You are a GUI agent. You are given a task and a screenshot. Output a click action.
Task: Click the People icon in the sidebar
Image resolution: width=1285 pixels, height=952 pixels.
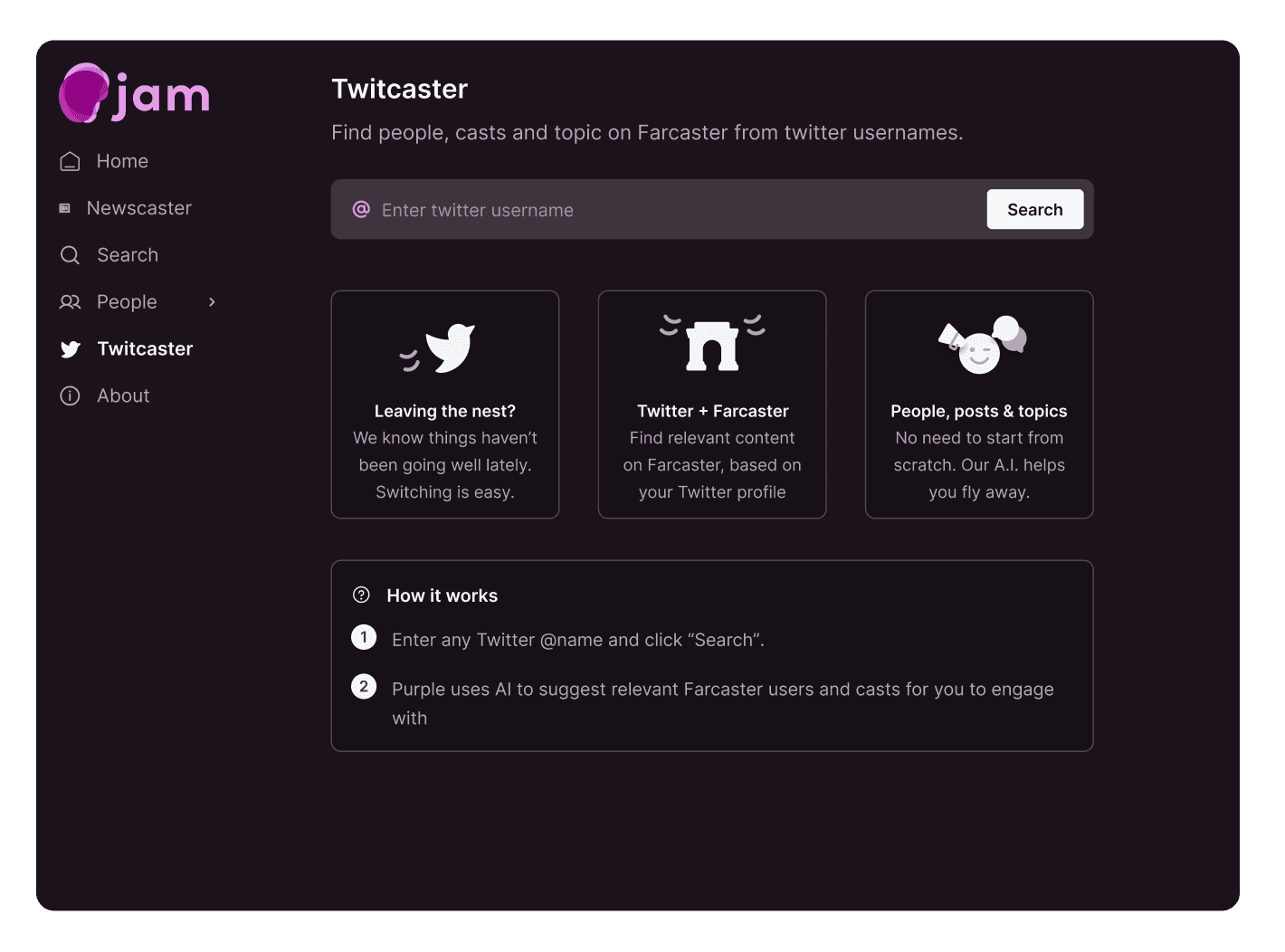click(70, 302)
